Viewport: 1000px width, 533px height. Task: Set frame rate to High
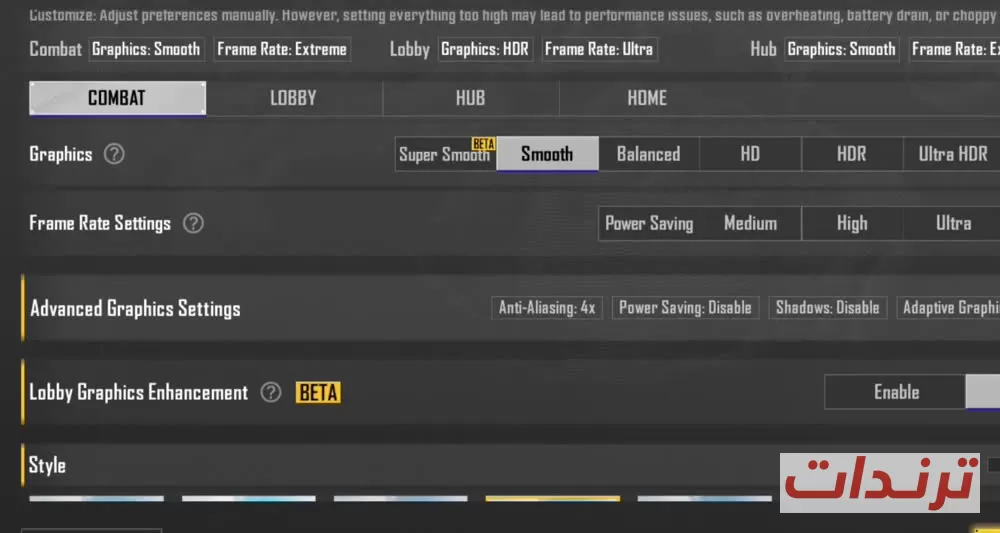tap(852, 223)
